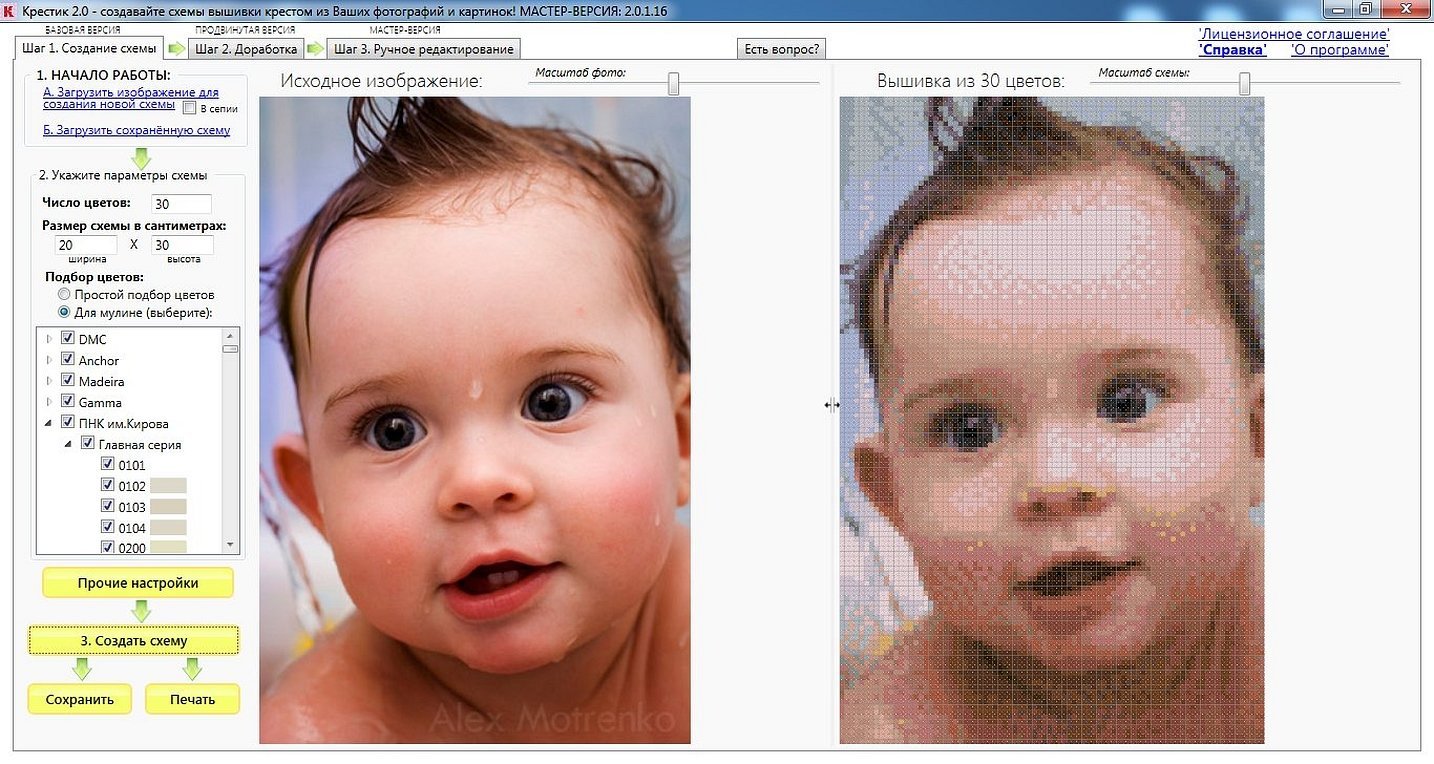Screen dimensions: 1434x764
Task: Open tab Шаг 3. Ручное редактирование
Action: 423,49
